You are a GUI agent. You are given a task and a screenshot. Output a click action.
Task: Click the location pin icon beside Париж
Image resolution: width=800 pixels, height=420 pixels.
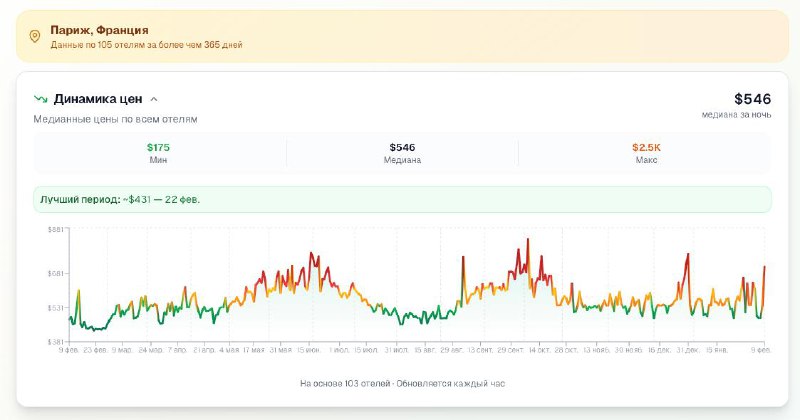(35, 37)
